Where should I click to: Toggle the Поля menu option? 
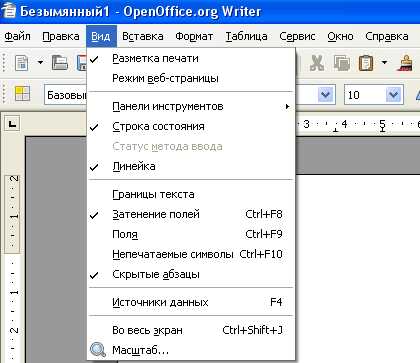[x=191, y=234]
